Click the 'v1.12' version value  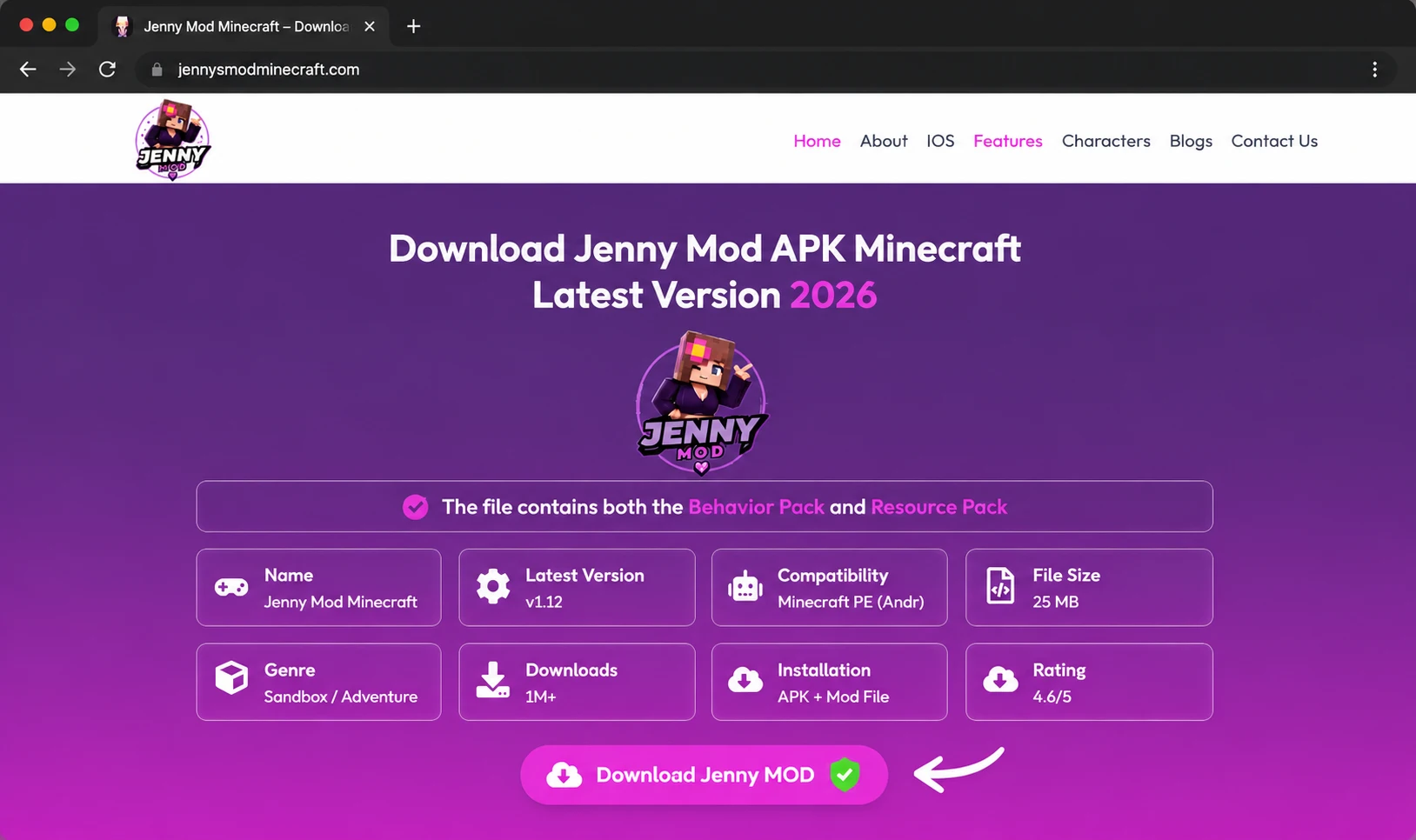tap(544, 602)
